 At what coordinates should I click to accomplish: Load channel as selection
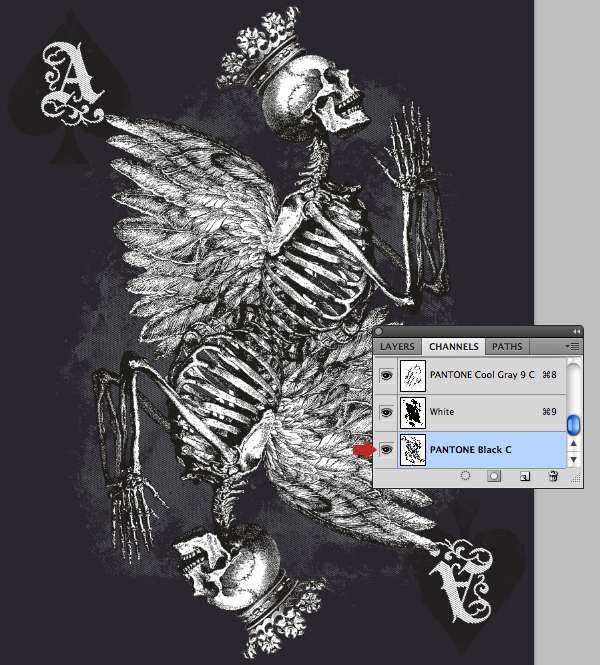point(465,476)
